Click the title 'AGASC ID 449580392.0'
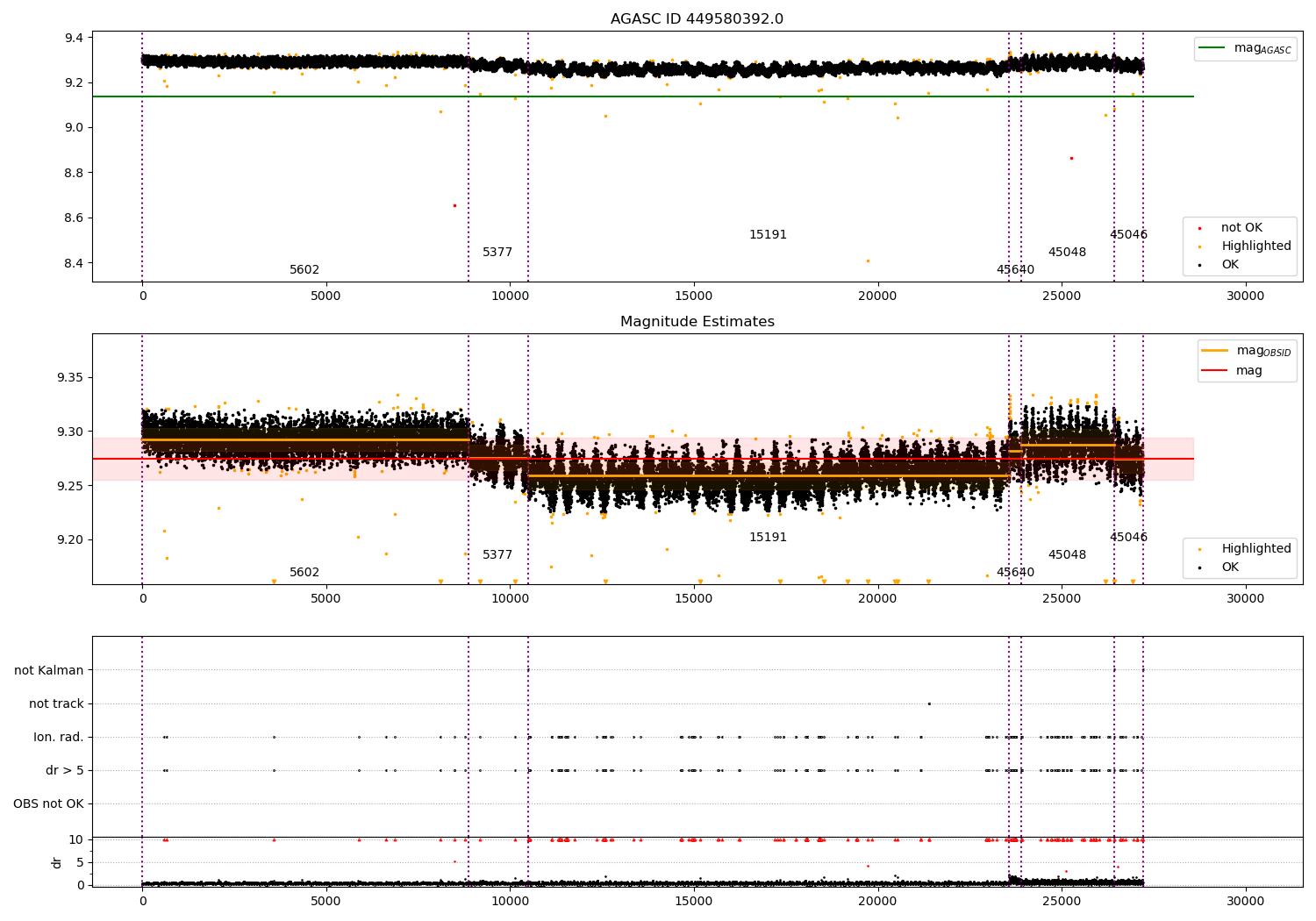The height and width of the screenshot is (921, 1316). (697, 19)
